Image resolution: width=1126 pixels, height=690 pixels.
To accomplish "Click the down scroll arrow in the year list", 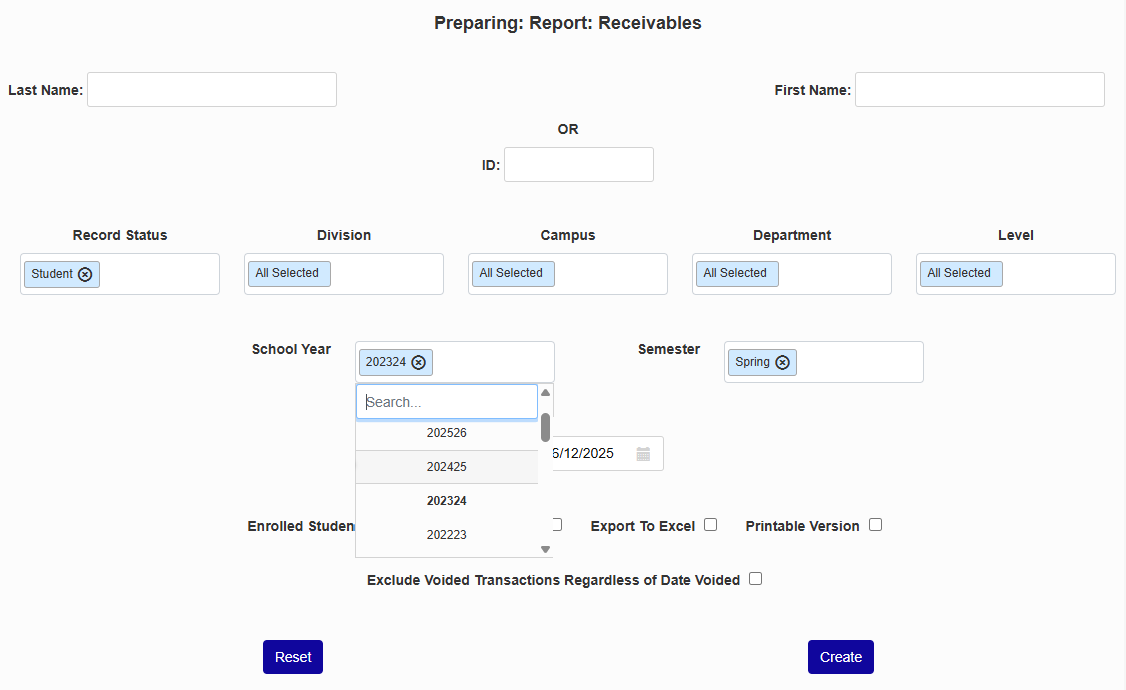I will click(x=545, y=548).
